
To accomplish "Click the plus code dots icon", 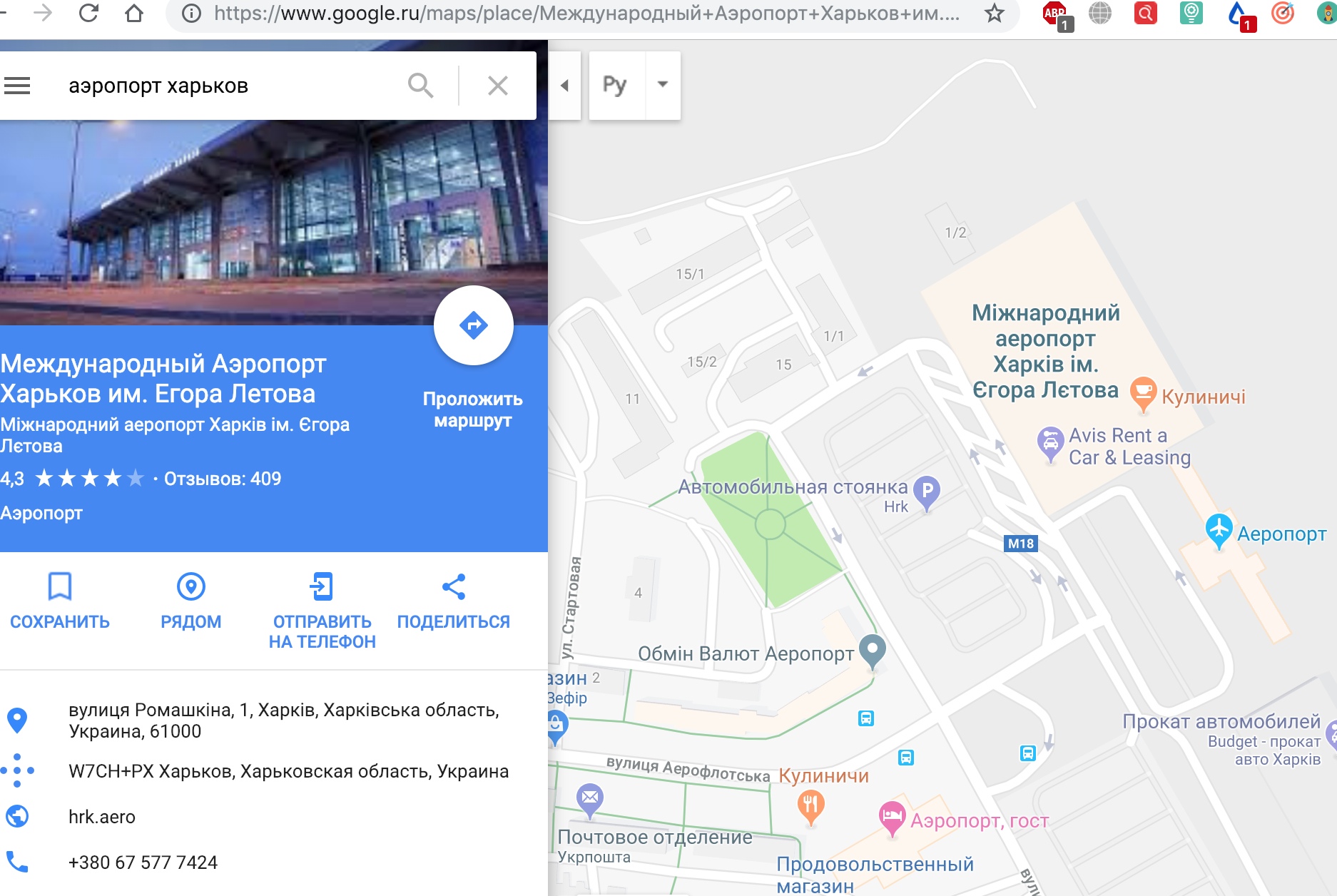I will point(17,770).
